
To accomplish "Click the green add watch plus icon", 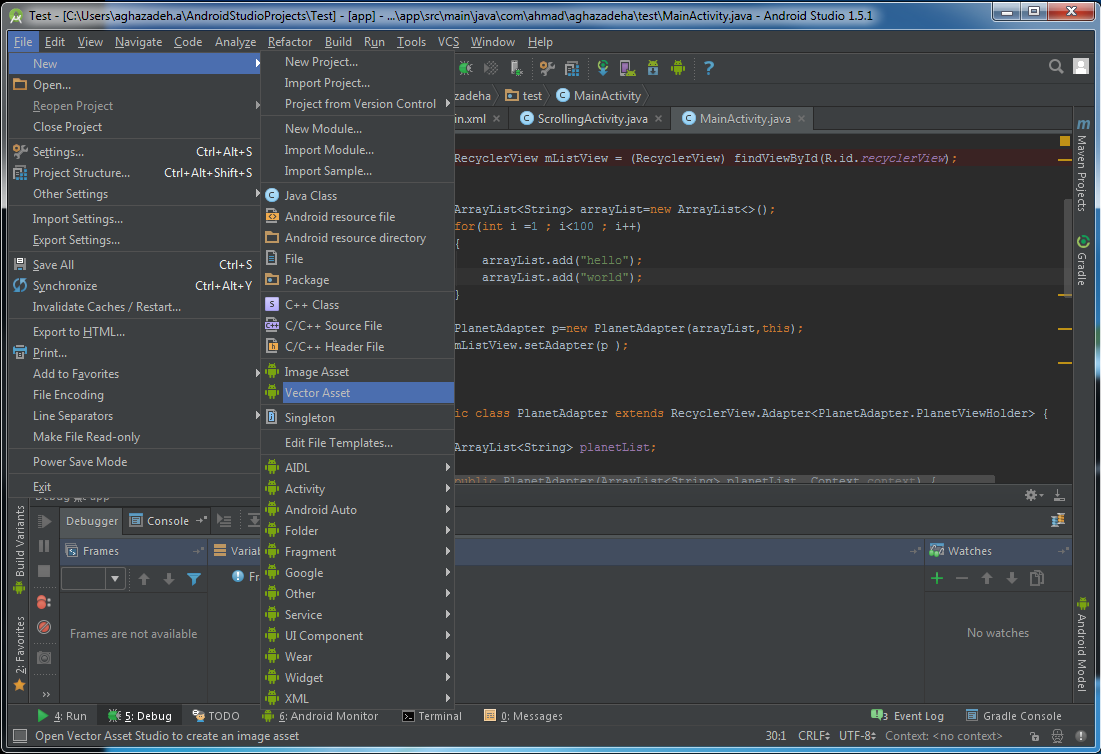I will pyautogui.click(x=936, y=578).
